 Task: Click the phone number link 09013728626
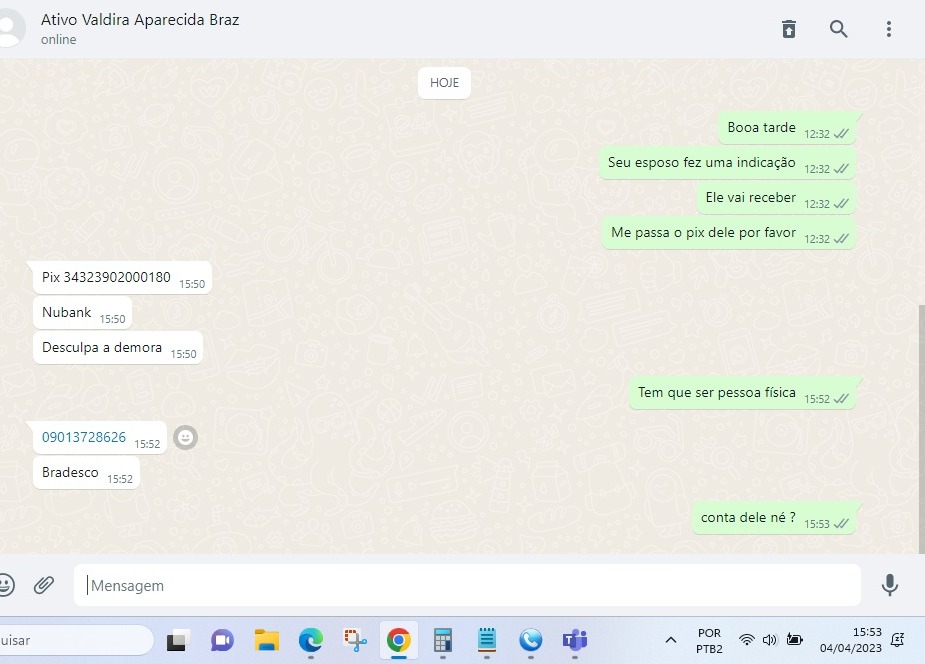point(84,437)
